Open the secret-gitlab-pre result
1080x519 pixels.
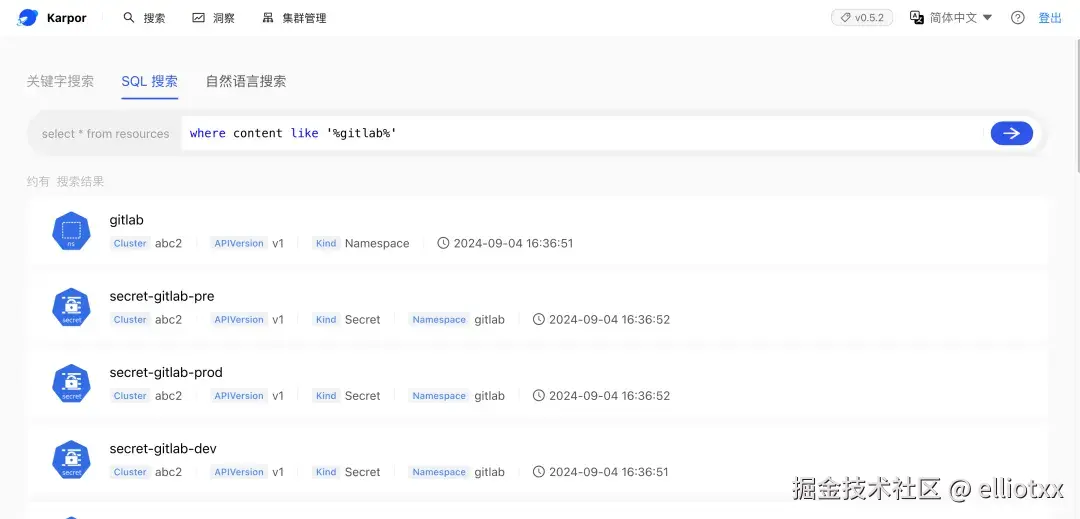coord(162,297)
